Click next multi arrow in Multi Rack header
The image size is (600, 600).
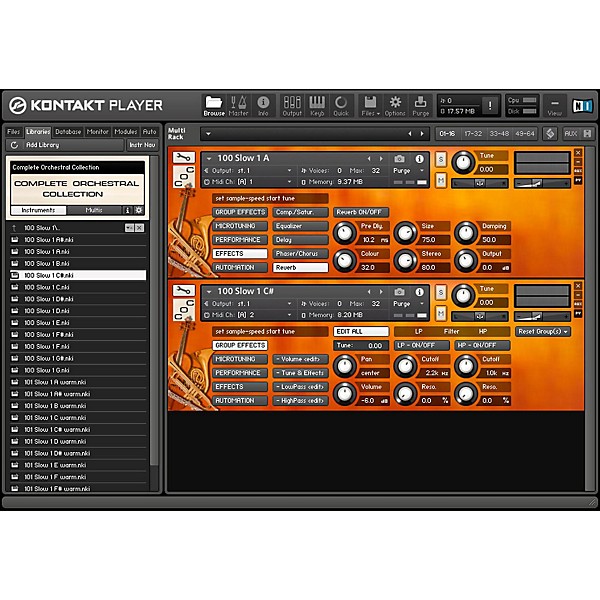(422, 134)
